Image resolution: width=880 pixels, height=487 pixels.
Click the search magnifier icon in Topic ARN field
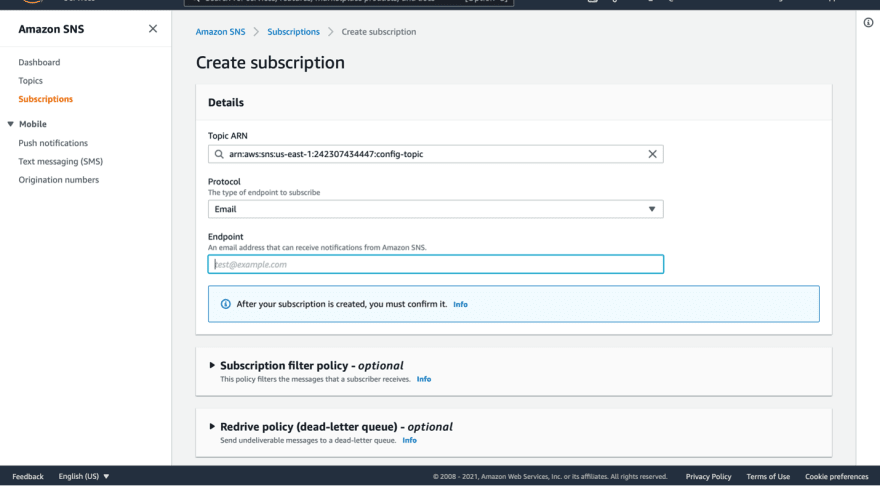[219, 154]
